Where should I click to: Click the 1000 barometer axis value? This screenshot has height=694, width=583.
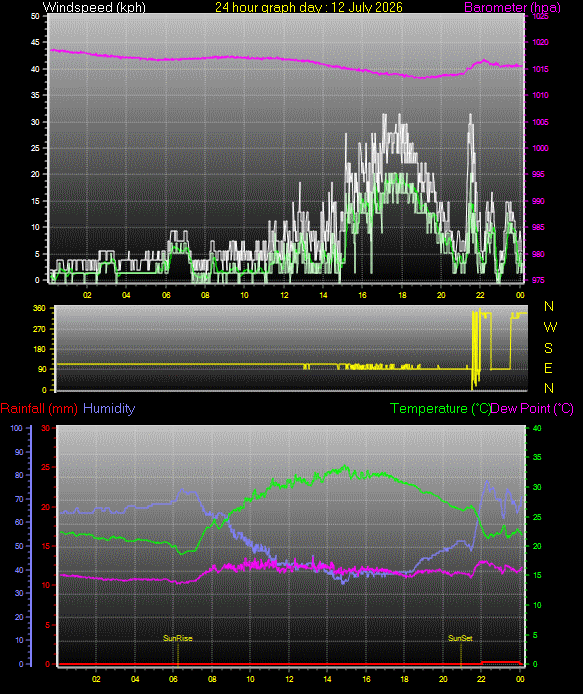[540, 148]
